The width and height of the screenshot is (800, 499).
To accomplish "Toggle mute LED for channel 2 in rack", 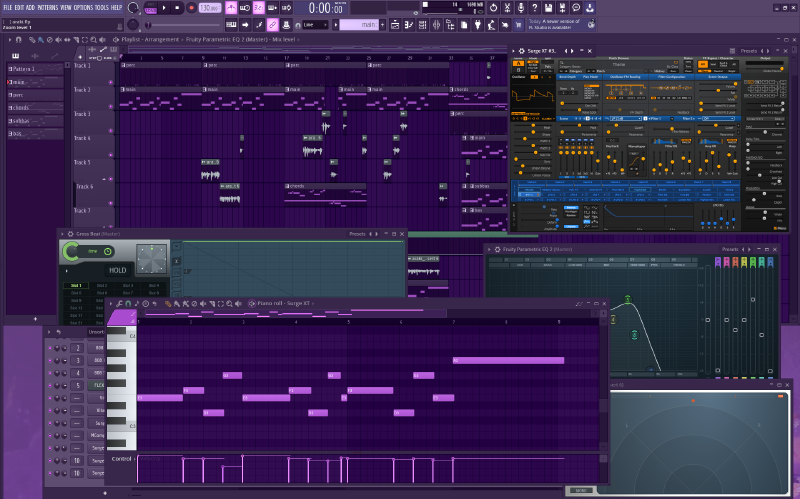I will tap(51, 347).
